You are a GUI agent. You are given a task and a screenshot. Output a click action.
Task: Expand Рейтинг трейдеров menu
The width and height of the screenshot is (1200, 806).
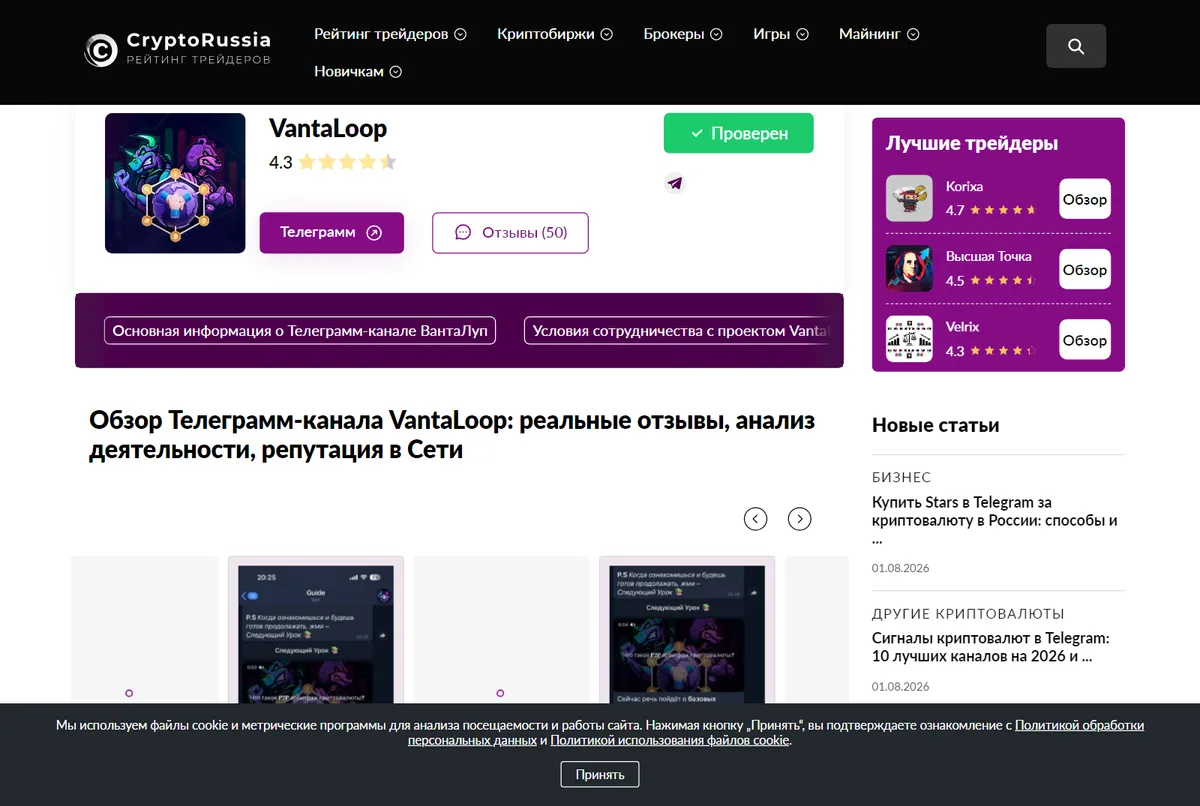point(390,34)
